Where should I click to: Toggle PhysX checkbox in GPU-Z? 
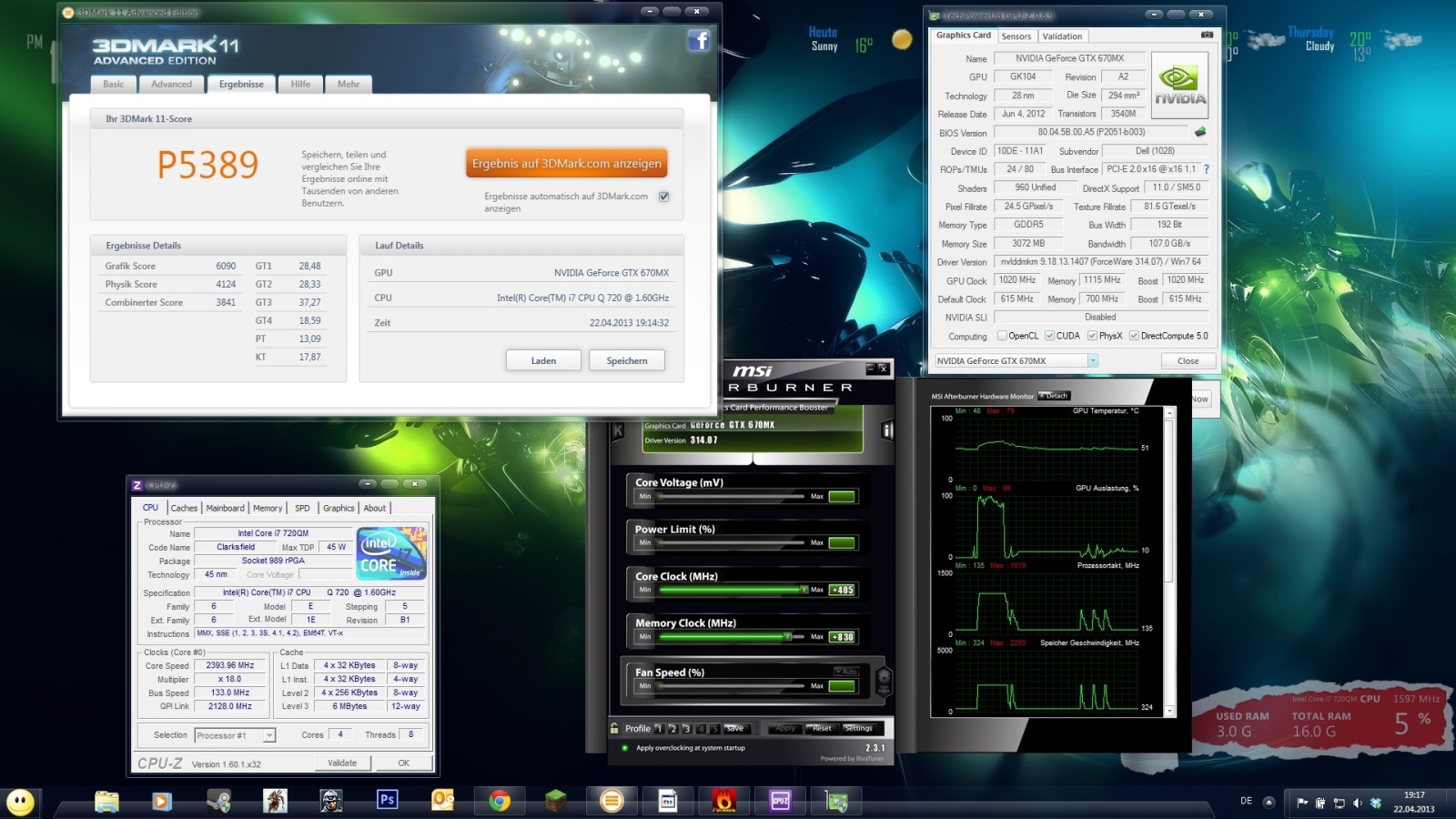tap(1092, 336)
